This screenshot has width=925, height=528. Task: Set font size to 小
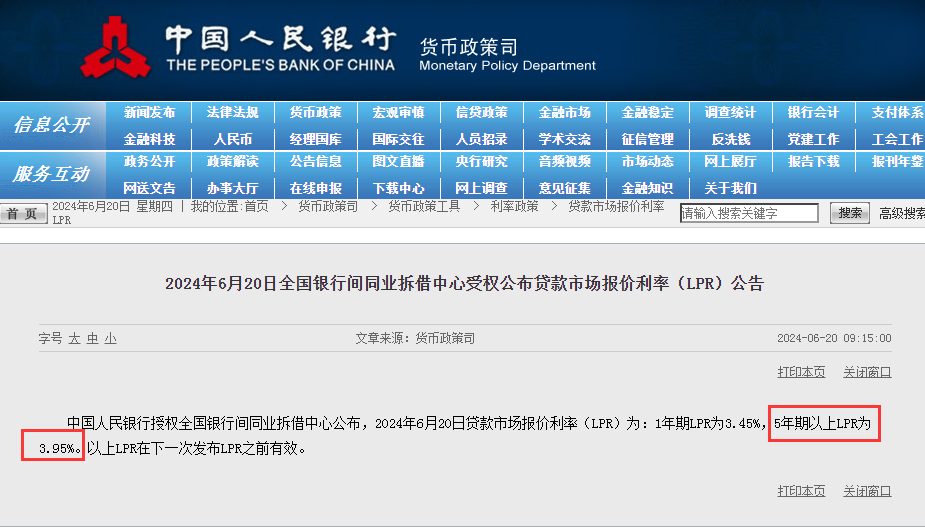coord(110,338)
